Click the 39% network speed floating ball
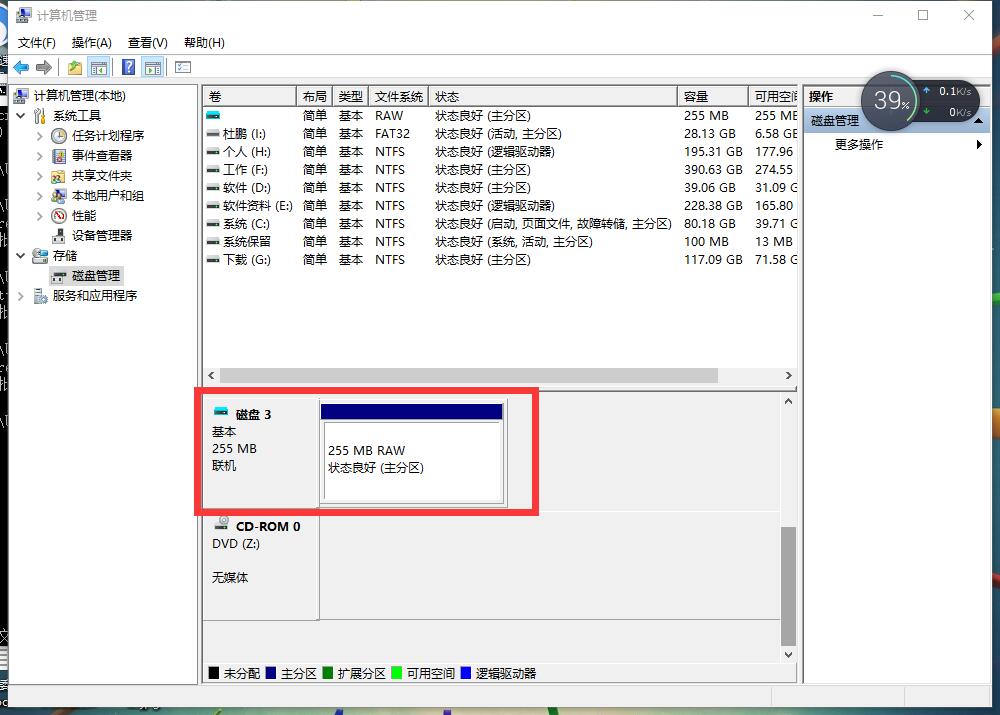Viewport: 1000px width, 715px height. (888, 100)
